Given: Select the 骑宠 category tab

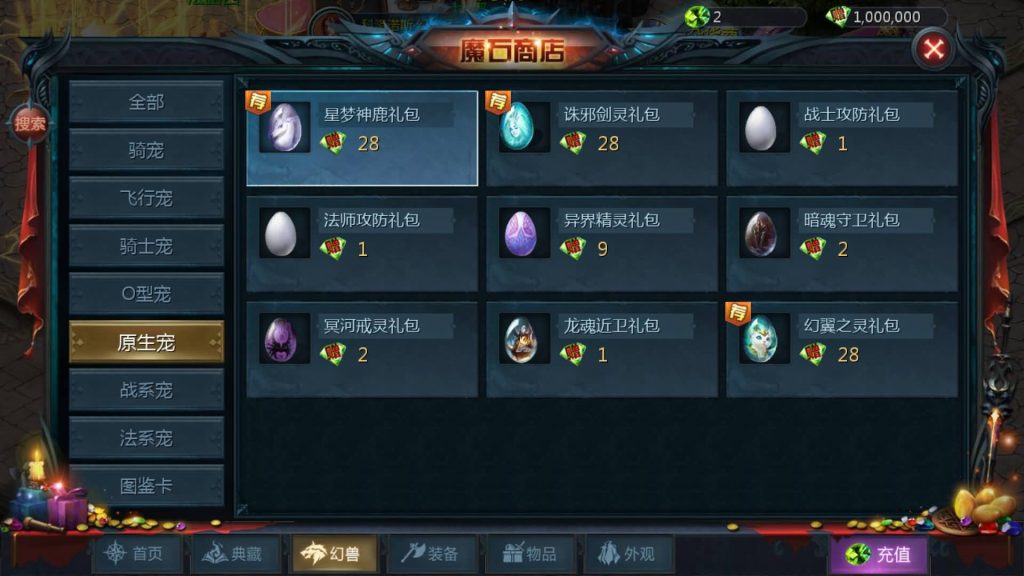Looking at the screenshot, I should point(146,150).
